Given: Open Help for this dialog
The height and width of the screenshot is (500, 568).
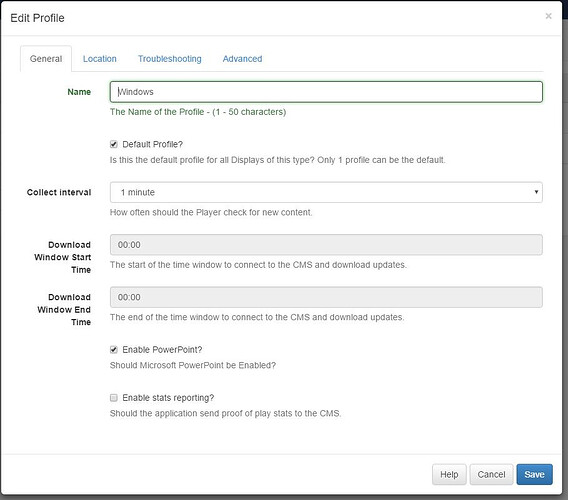Looking at the screenshot, I should 449,474.
